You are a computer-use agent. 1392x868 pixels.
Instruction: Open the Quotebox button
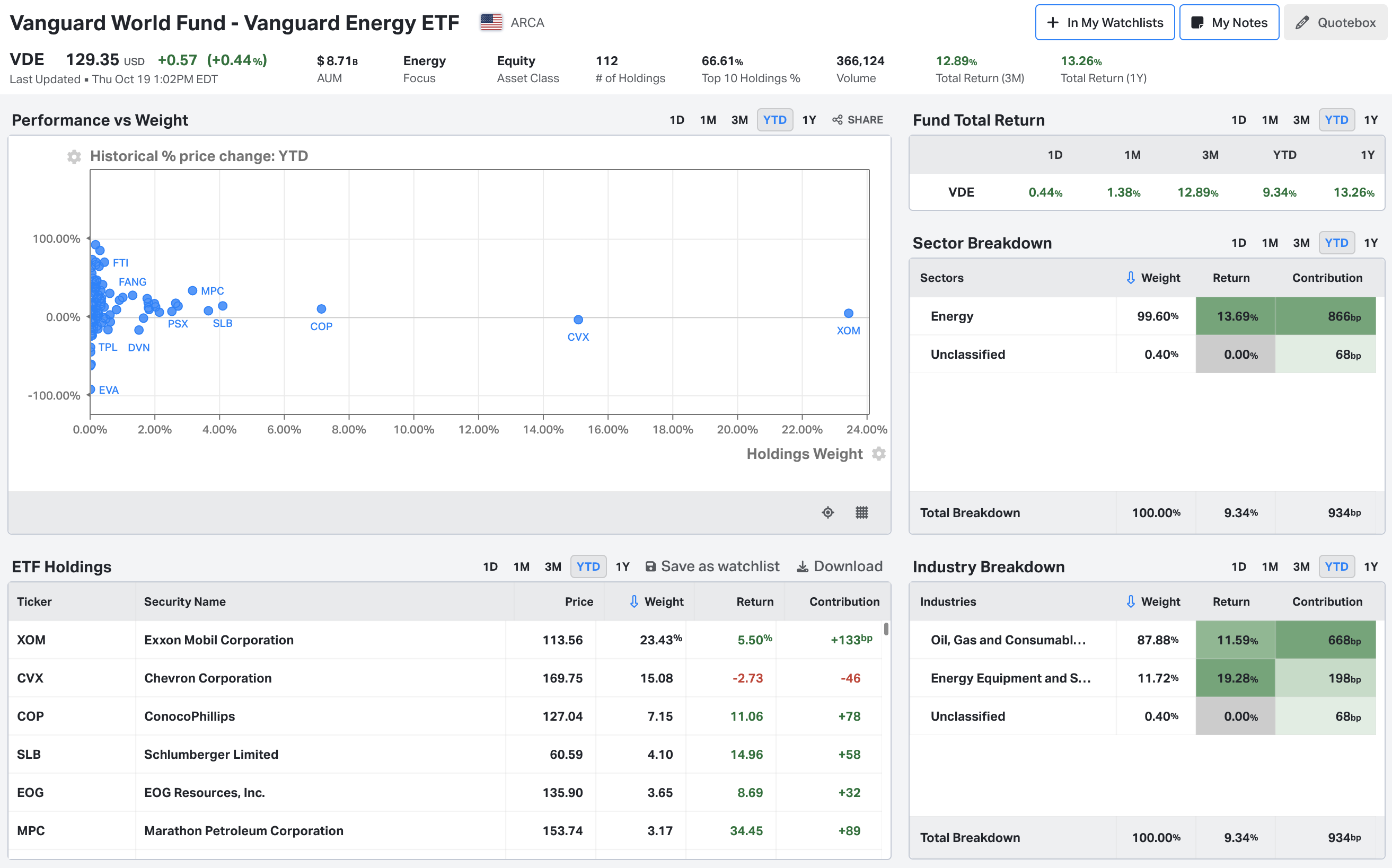pyautogui.click(x=1335, y=22)
